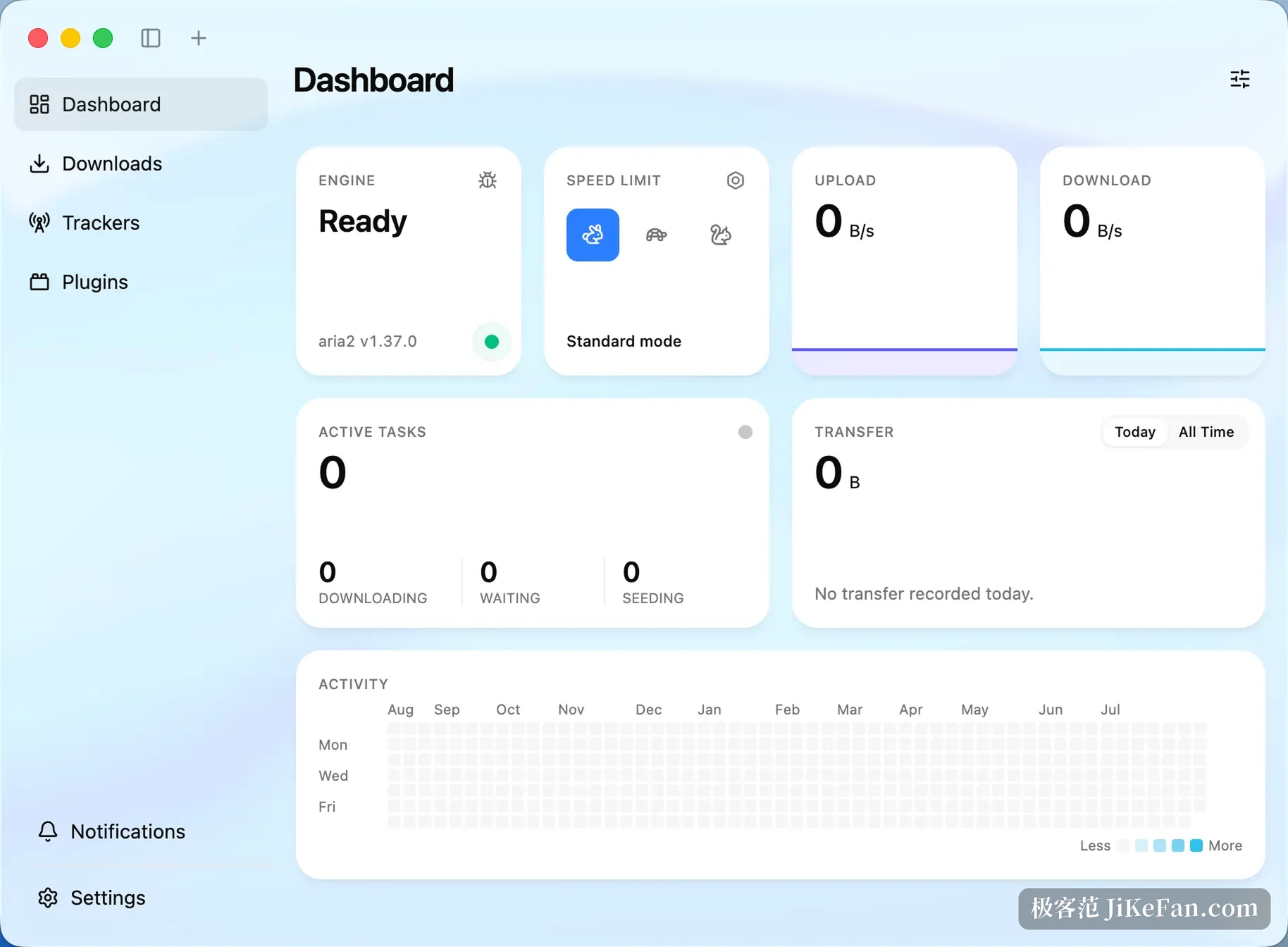Image resolution: width=1288 pixels, height=947 pixels.
Task: Click the gray Active Tasks status dot
Action: pyautogui.click(x=745, y=432)
